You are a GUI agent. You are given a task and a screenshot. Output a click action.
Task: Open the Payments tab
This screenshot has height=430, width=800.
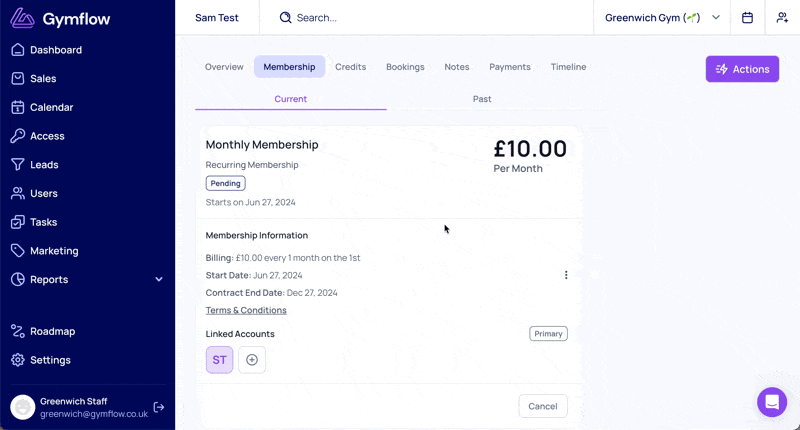510,67
